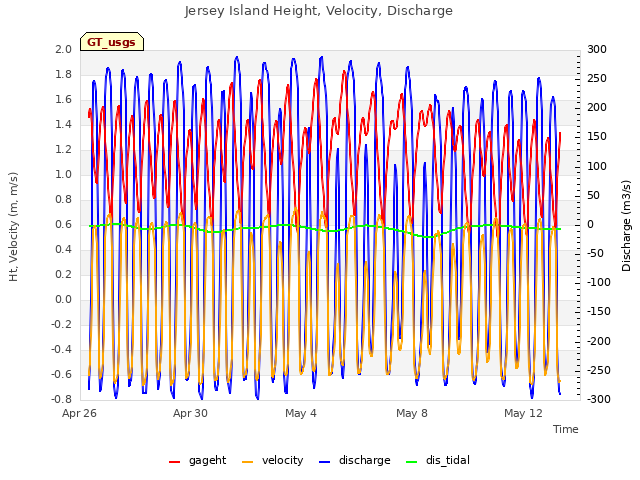Click the Discharge (m3/s) axis title
The width and height of the screenshot is (640, 480).
626,226
